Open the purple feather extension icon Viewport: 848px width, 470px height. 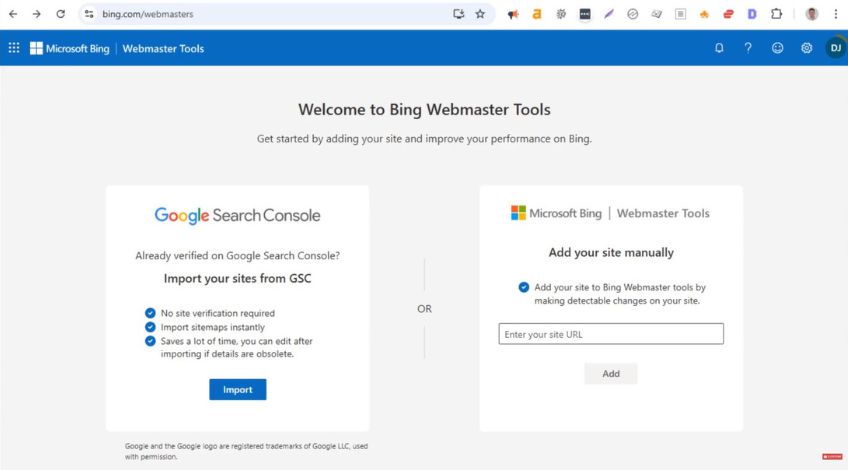click(x=609, y=15)
